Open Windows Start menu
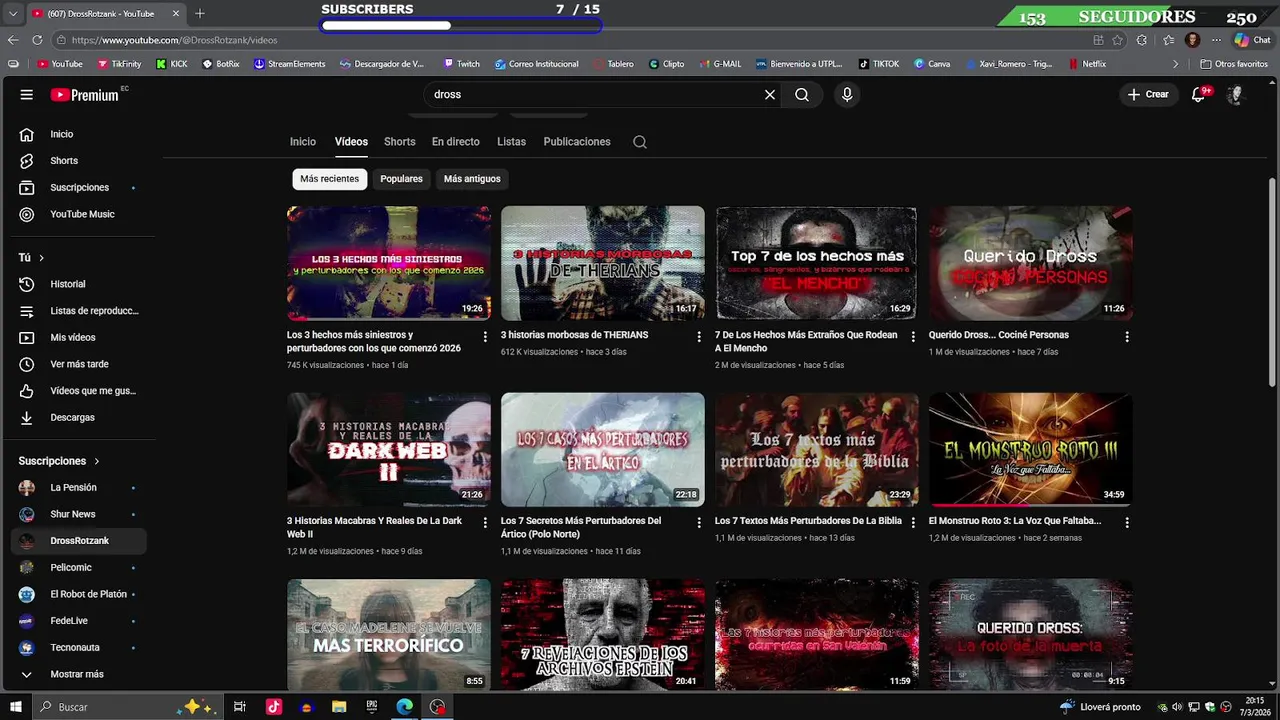Viewport: 1280px width, 720px height. click(15, 707)
